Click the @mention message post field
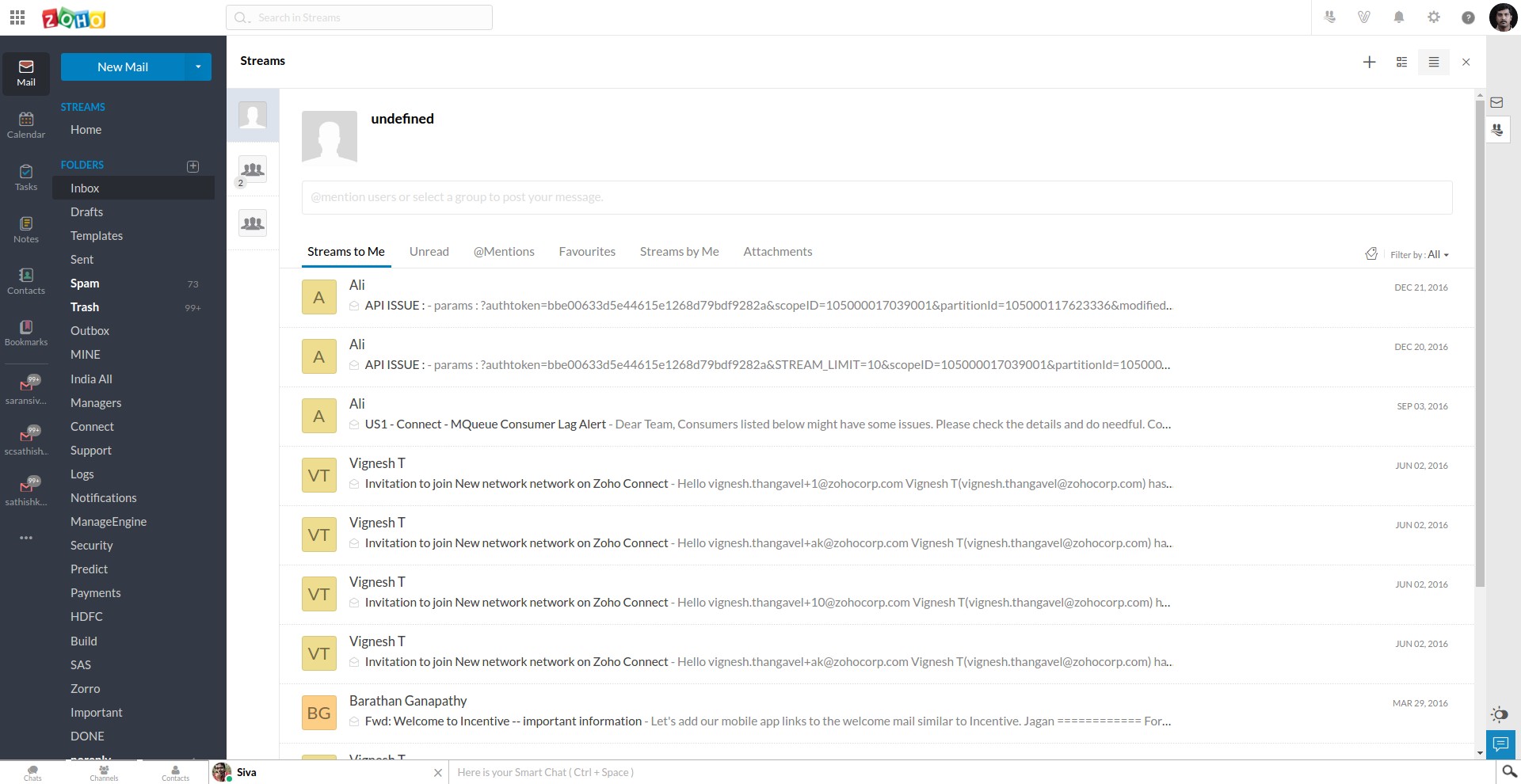This screenshot has height=784, width=1521. (876, 197)
